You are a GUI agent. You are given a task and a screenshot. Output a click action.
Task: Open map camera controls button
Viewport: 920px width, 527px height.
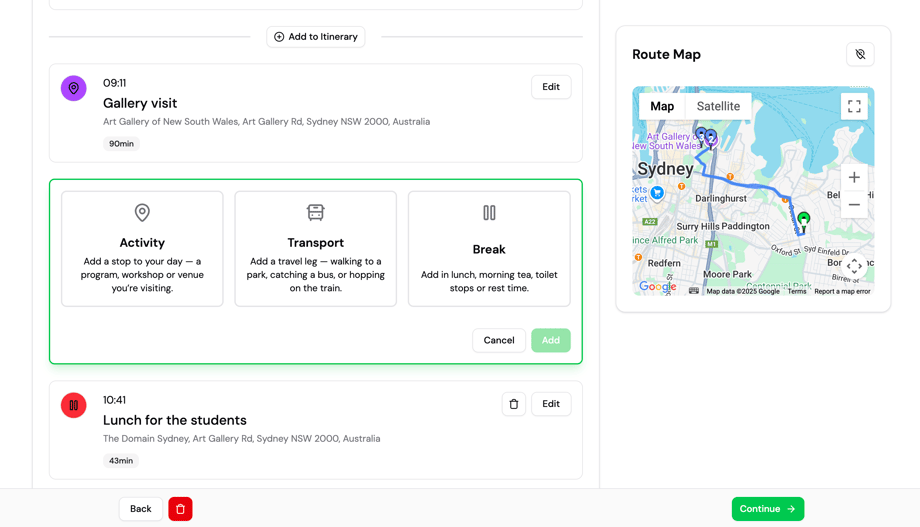854,266
